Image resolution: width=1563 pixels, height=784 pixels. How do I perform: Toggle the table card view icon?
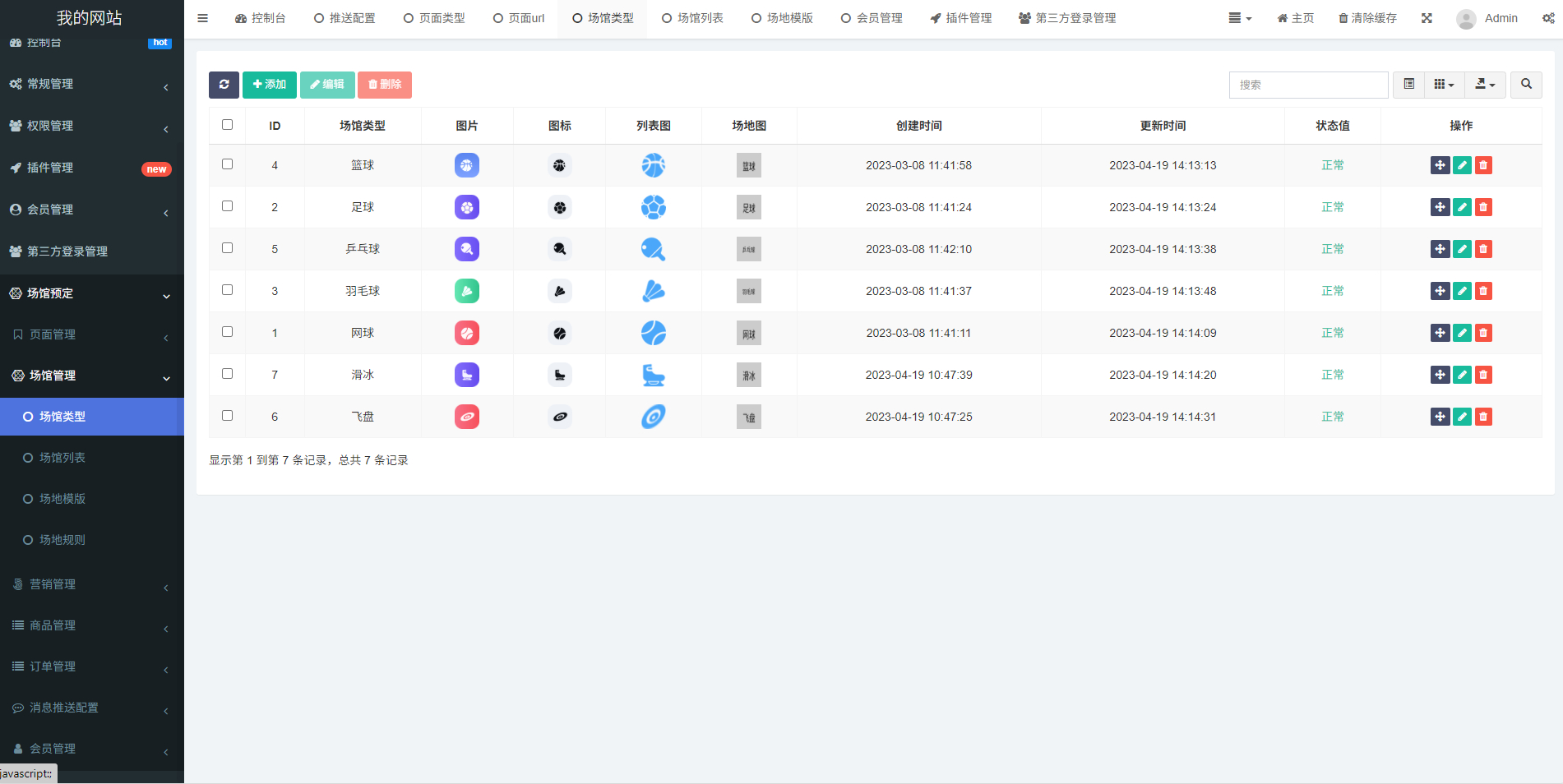tap(1408, 85)
